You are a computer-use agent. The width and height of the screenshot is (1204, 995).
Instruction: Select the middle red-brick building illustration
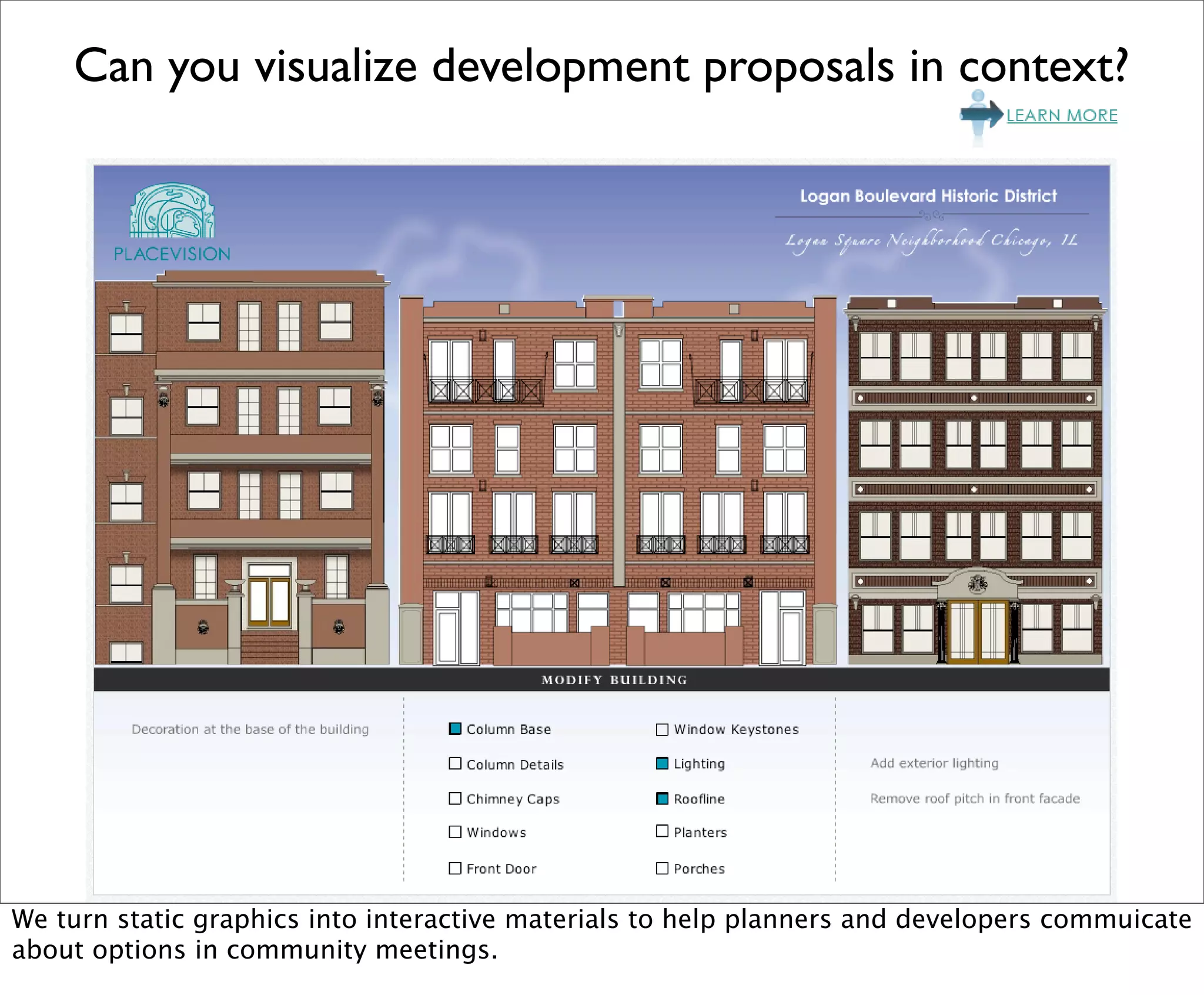[618, 480]
